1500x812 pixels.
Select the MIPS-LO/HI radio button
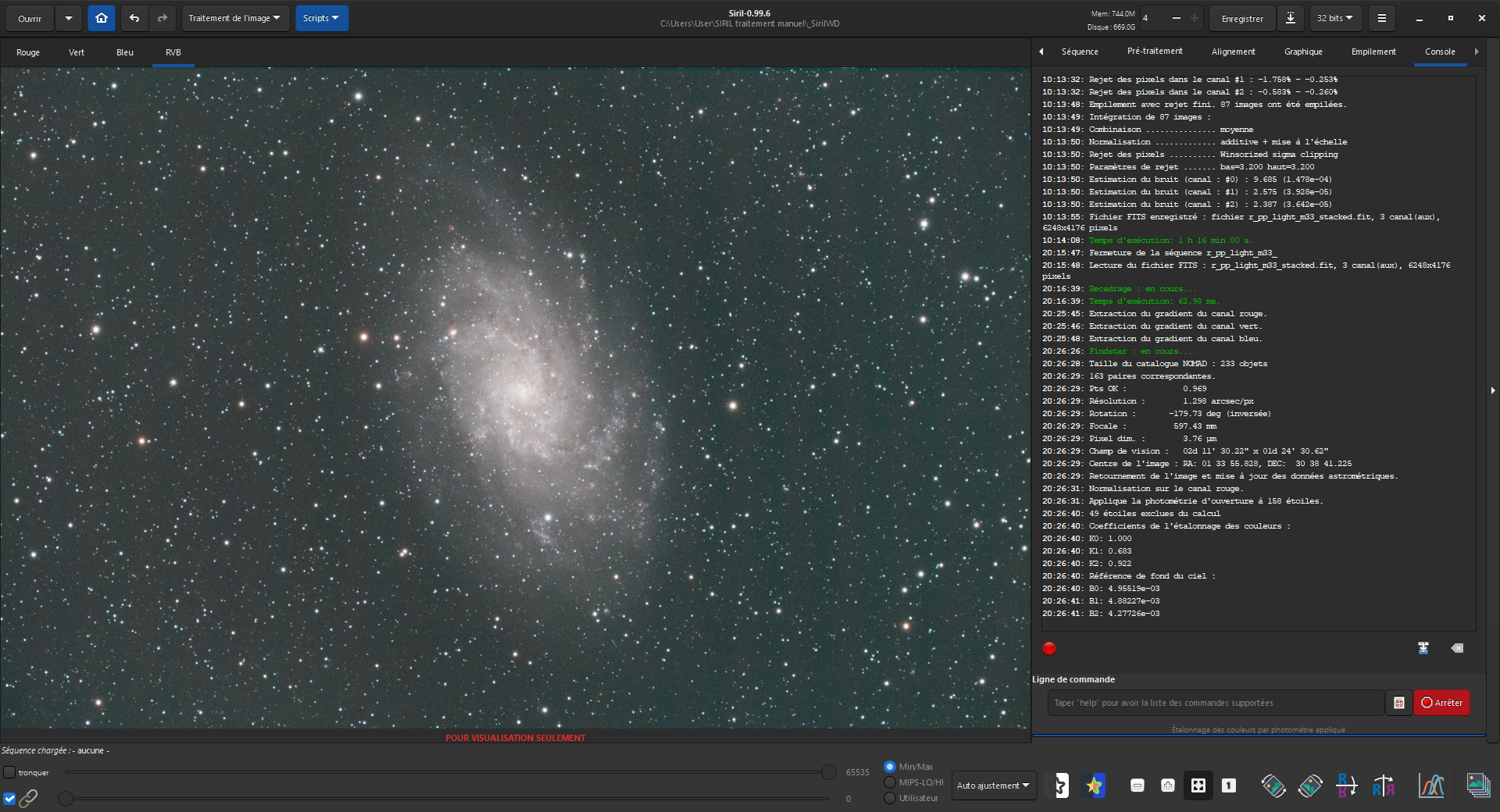889,782
